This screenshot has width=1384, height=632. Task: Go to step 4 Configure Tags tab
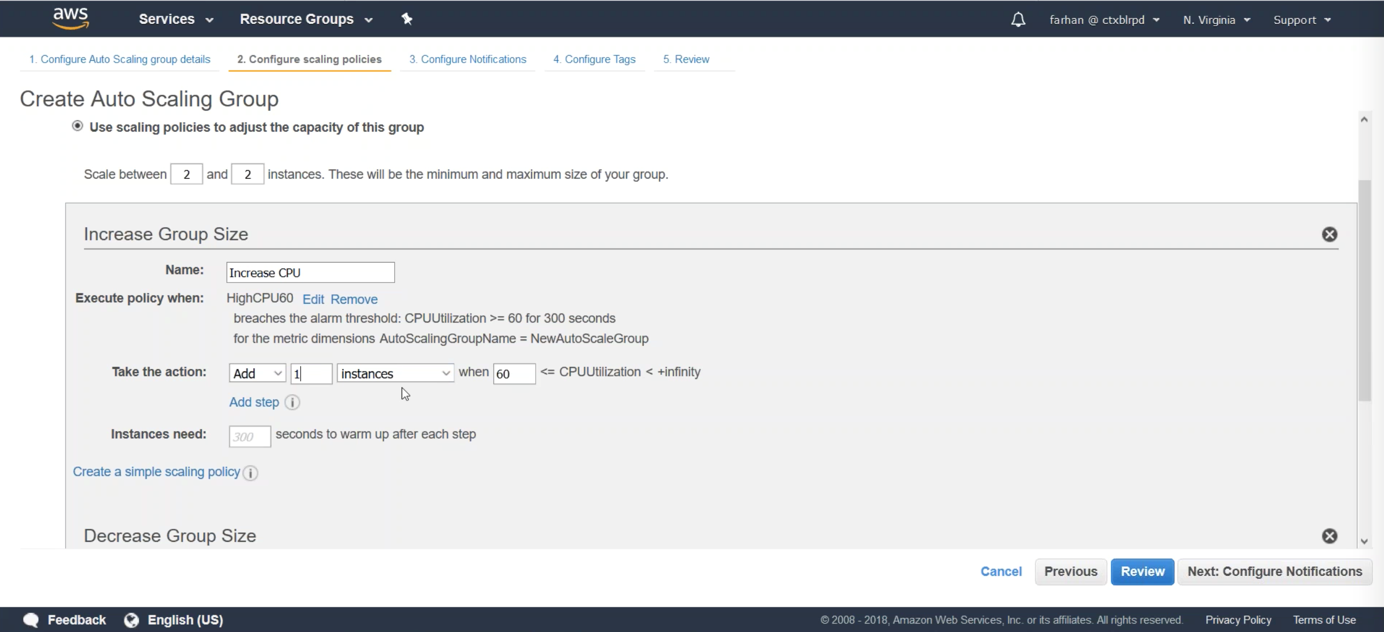tap(594, 59)
